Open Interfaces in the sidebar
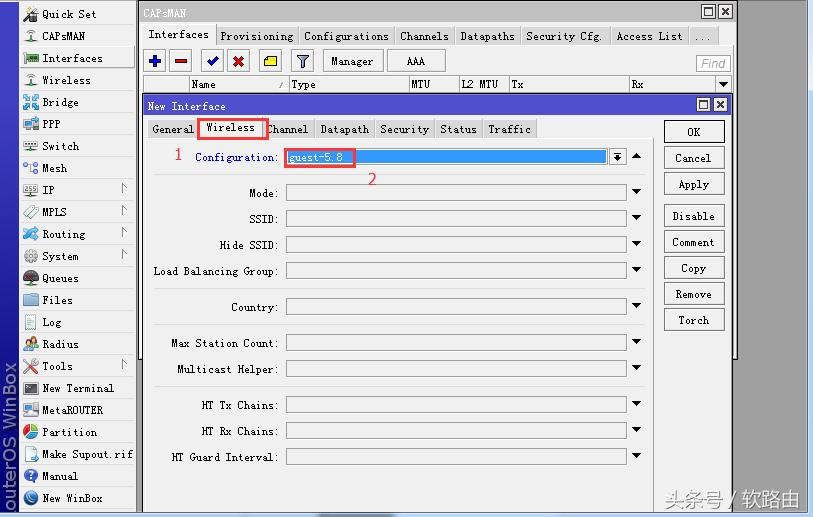The height and width of the screenshot is (517, 813). [x=78, y=58]
